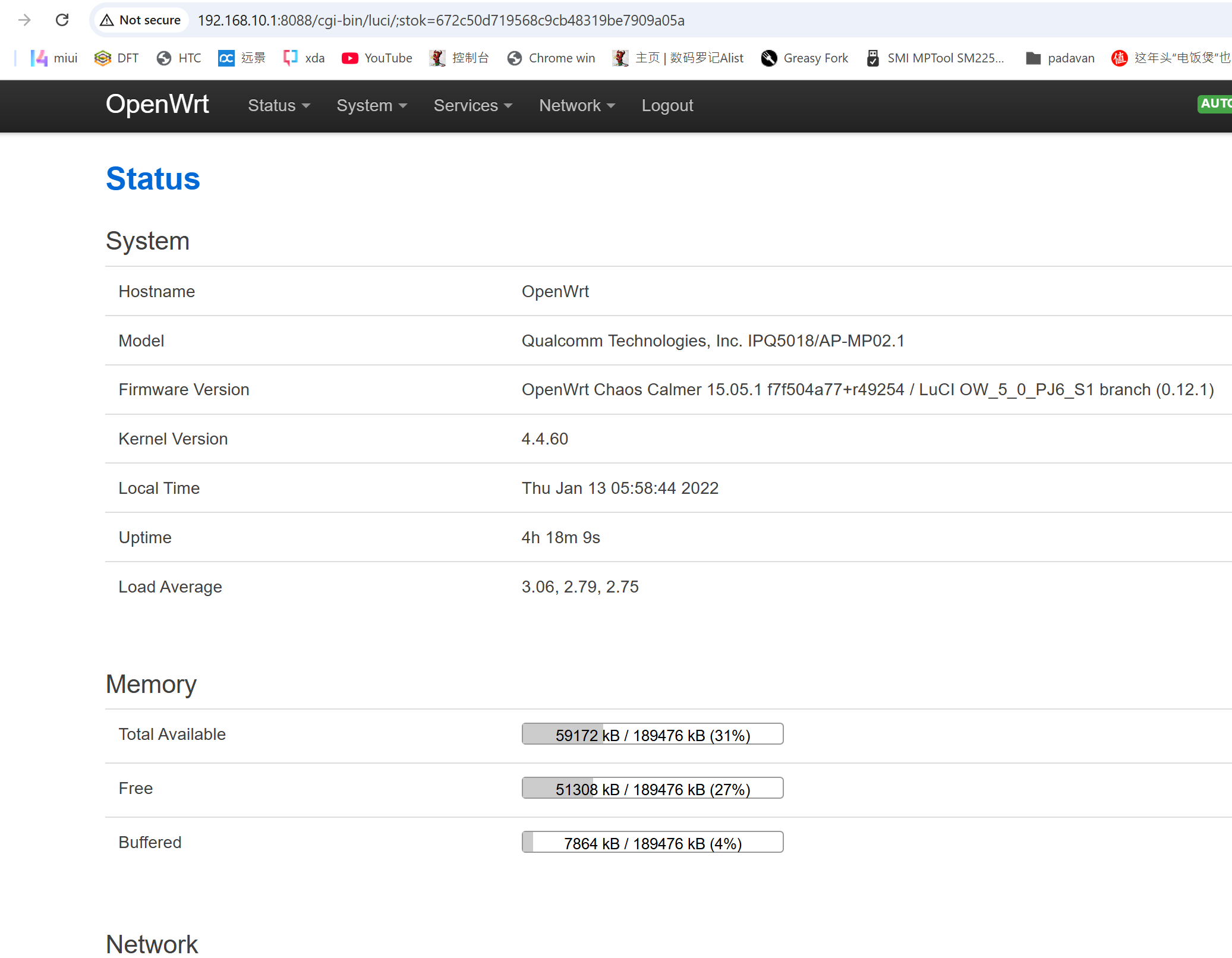The image size is (1232, 958).
Task: Open the Network navigation menu
Action: click(x=576, y=105)
